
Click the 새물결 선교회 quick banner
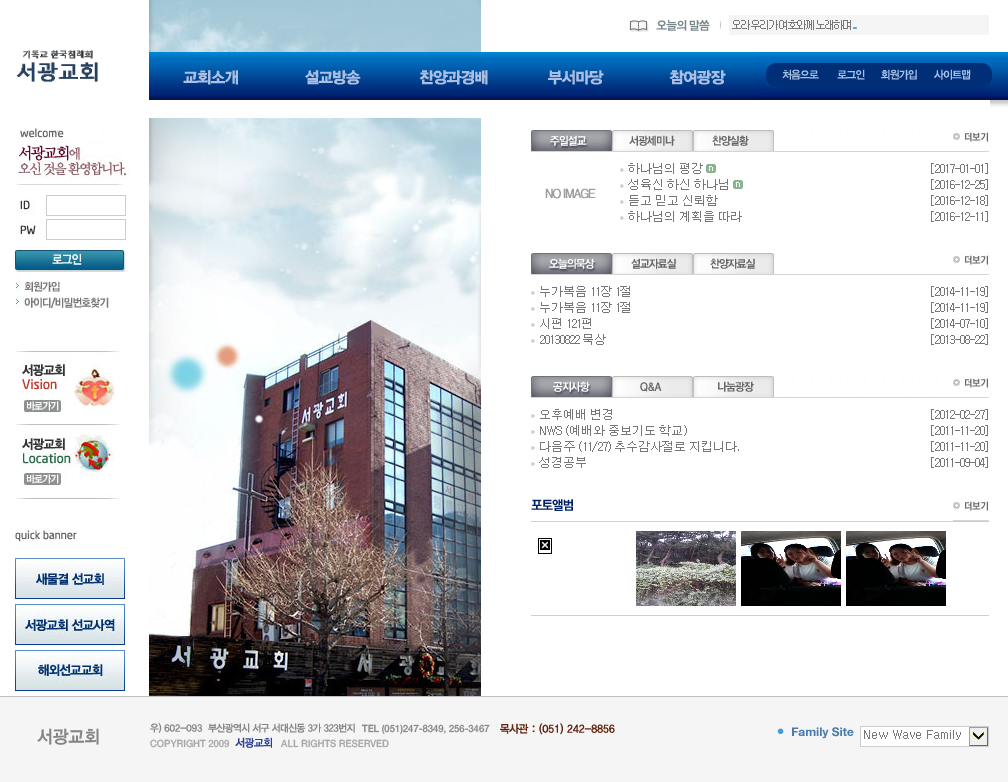tap(69, 578)
